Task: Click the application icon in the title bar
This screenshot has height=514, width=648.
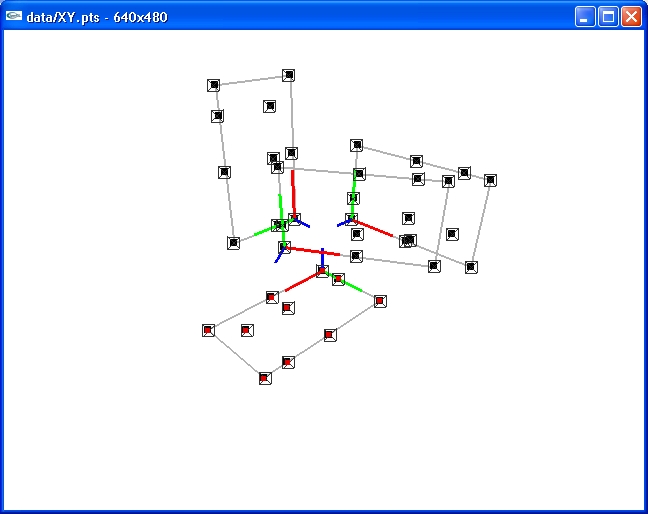Action: coord(14,16)
